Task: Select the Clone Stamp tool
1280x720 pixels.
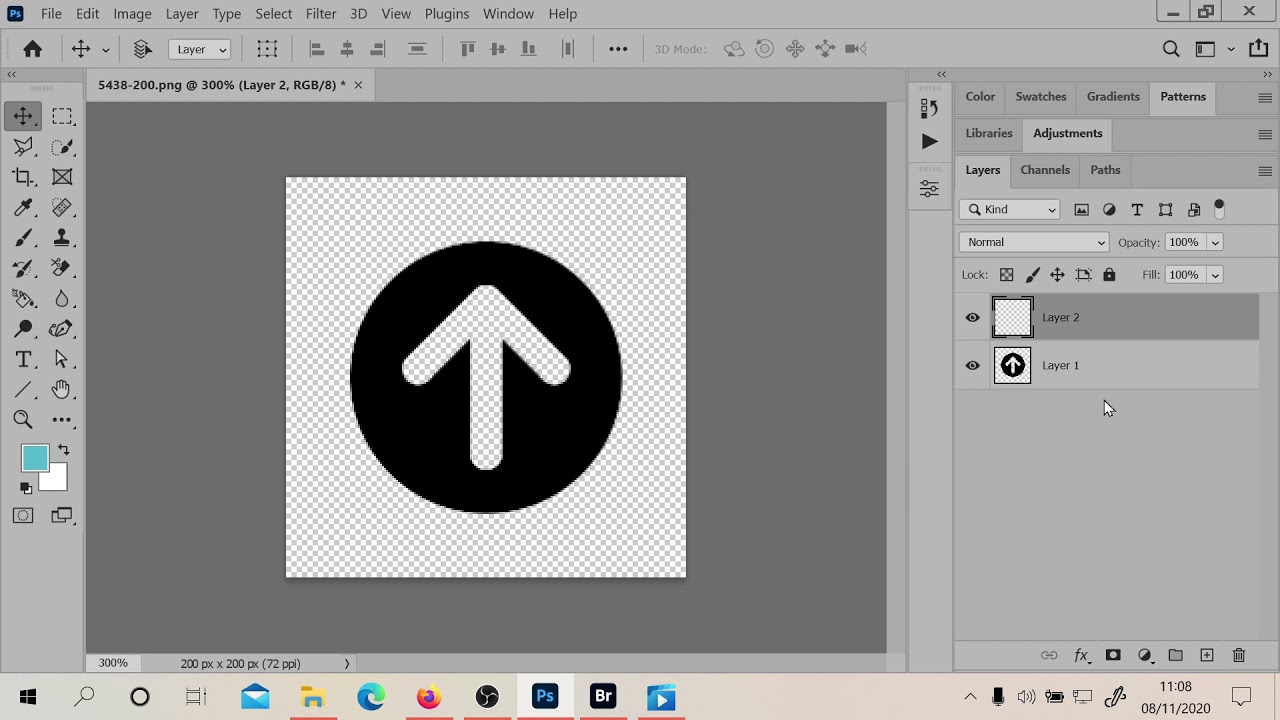Action: pos(62,238)
